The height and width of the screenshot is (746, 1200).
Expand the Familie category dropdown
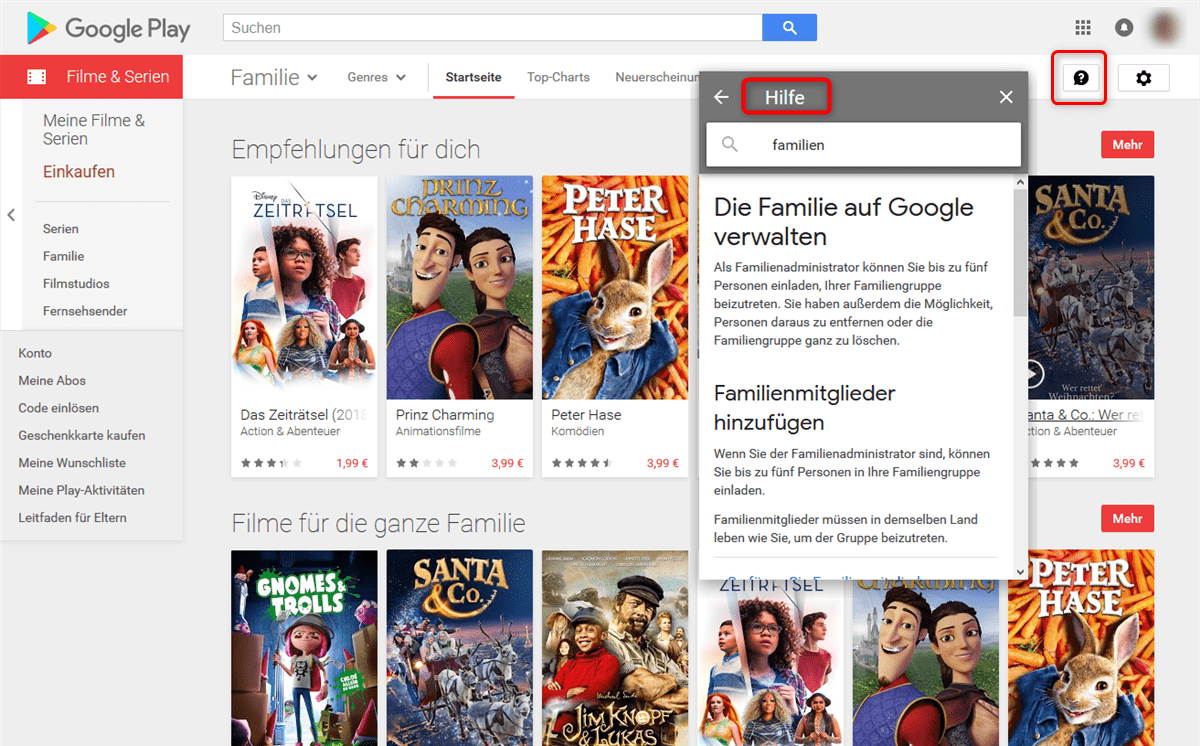pos(274,77)
